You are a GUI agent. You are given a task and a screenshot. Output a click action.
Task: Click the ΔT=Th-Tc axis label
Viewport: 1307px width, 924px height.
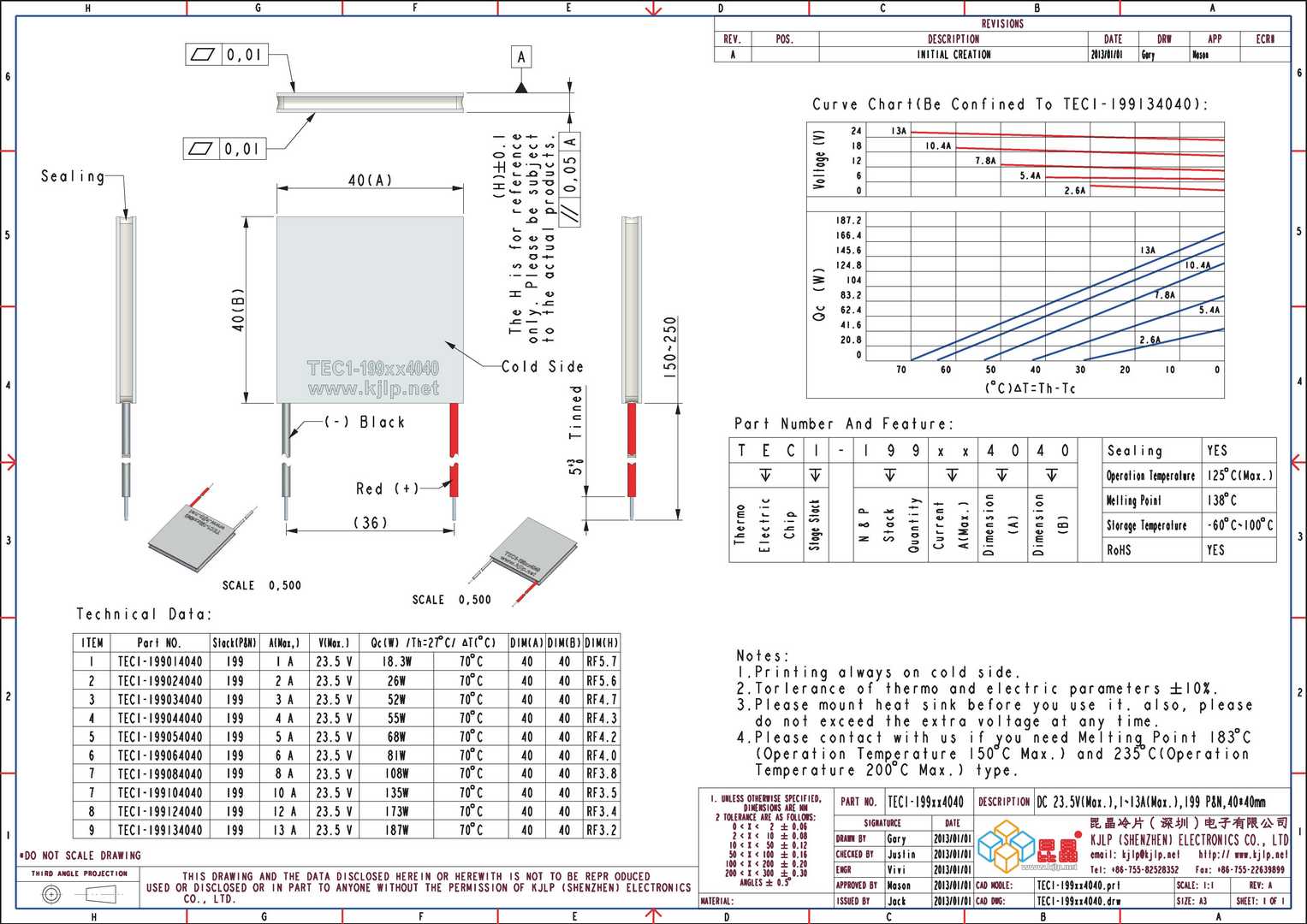(x=1030, y=388)
